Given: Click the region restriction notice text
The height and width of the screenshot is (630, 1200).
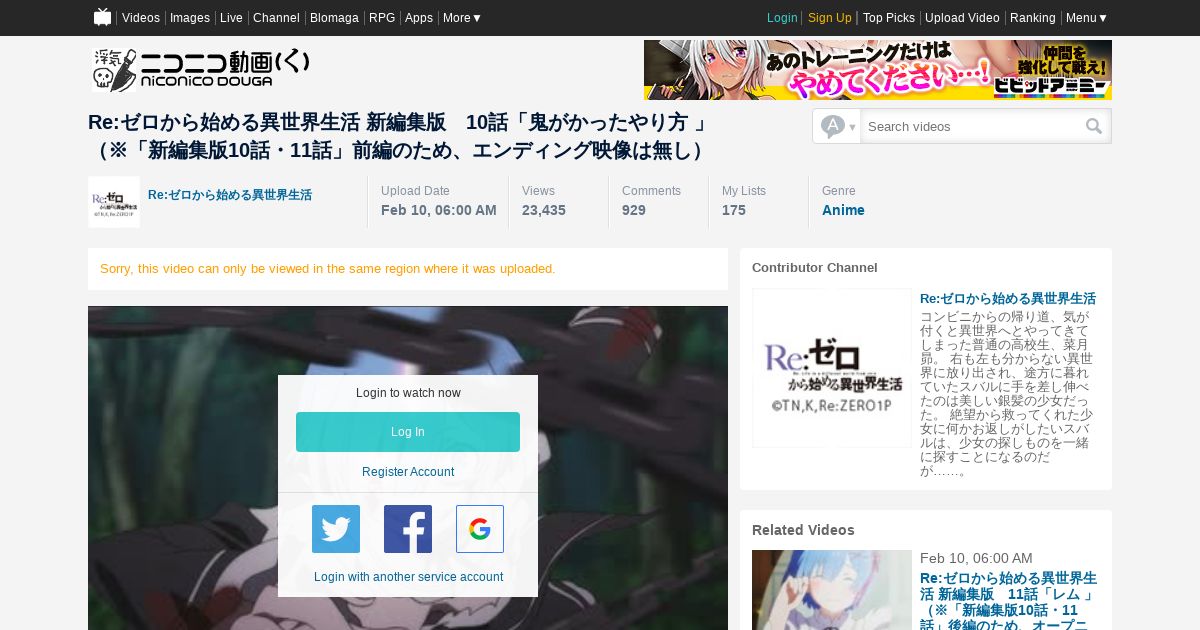Looking at the screenshot, I should pyautogui.click(x=328, y=269).
